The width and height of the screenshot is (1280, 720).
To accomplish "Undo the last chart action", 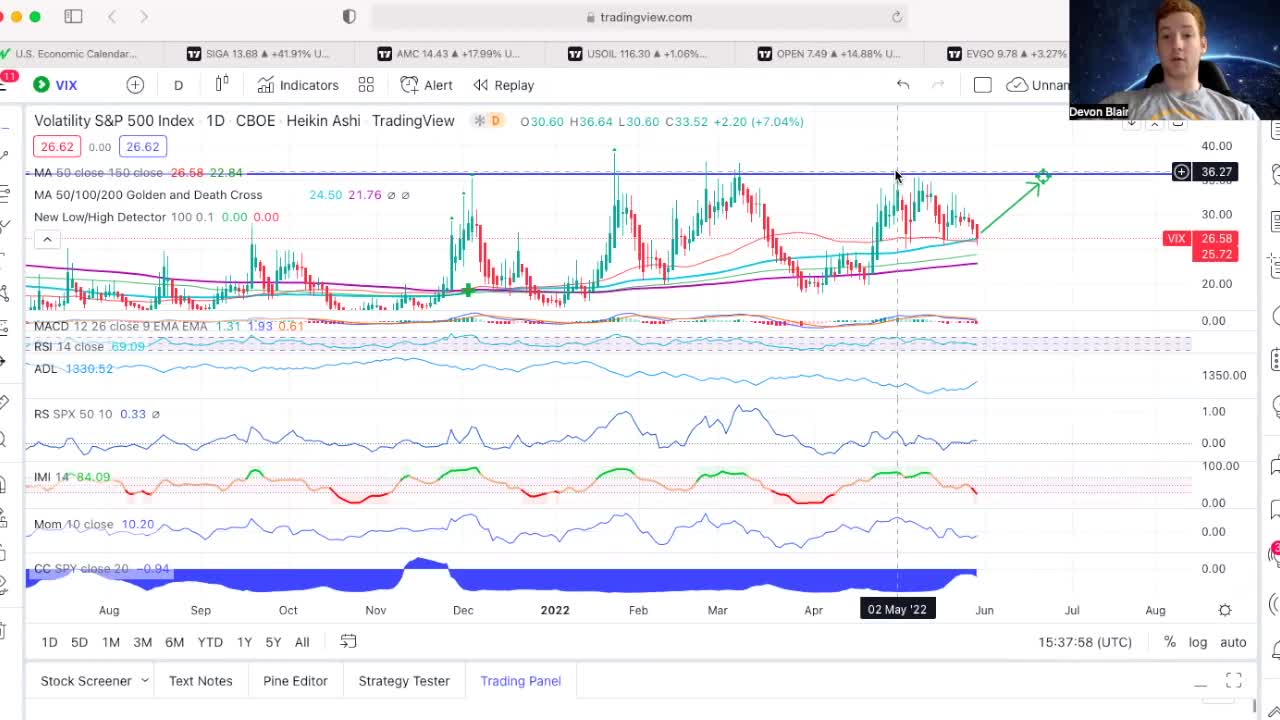I will pyautogui.click(x=903, y=85).
